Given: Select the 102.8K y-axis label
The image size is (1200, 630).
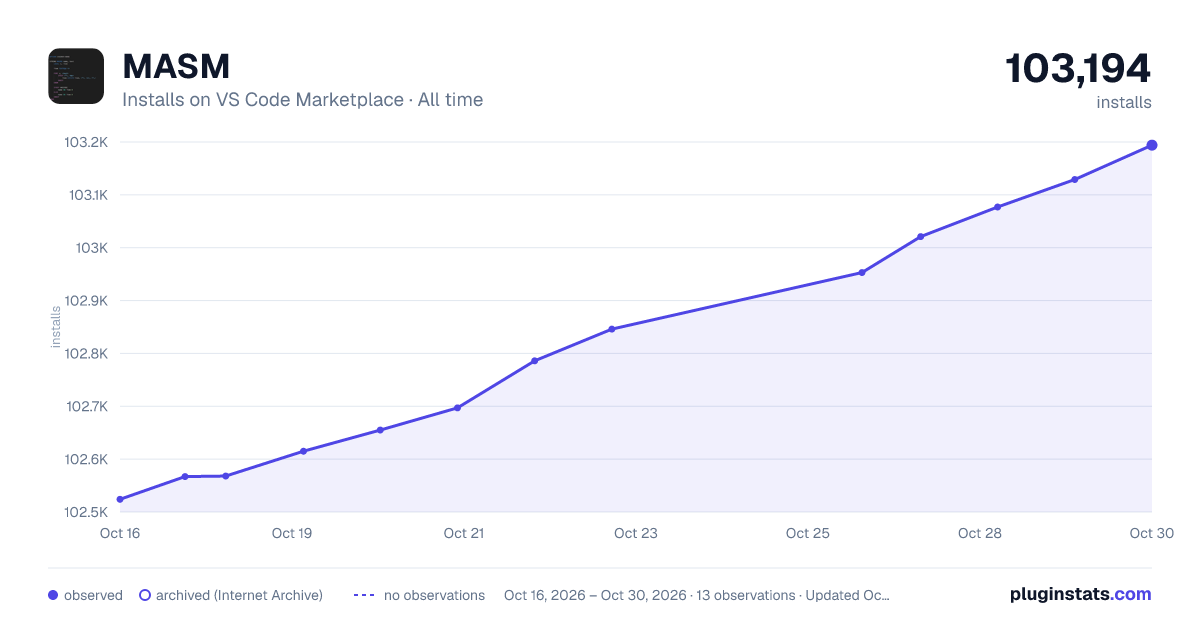Looking at the screenshot, I should click(x=86, y=354).
